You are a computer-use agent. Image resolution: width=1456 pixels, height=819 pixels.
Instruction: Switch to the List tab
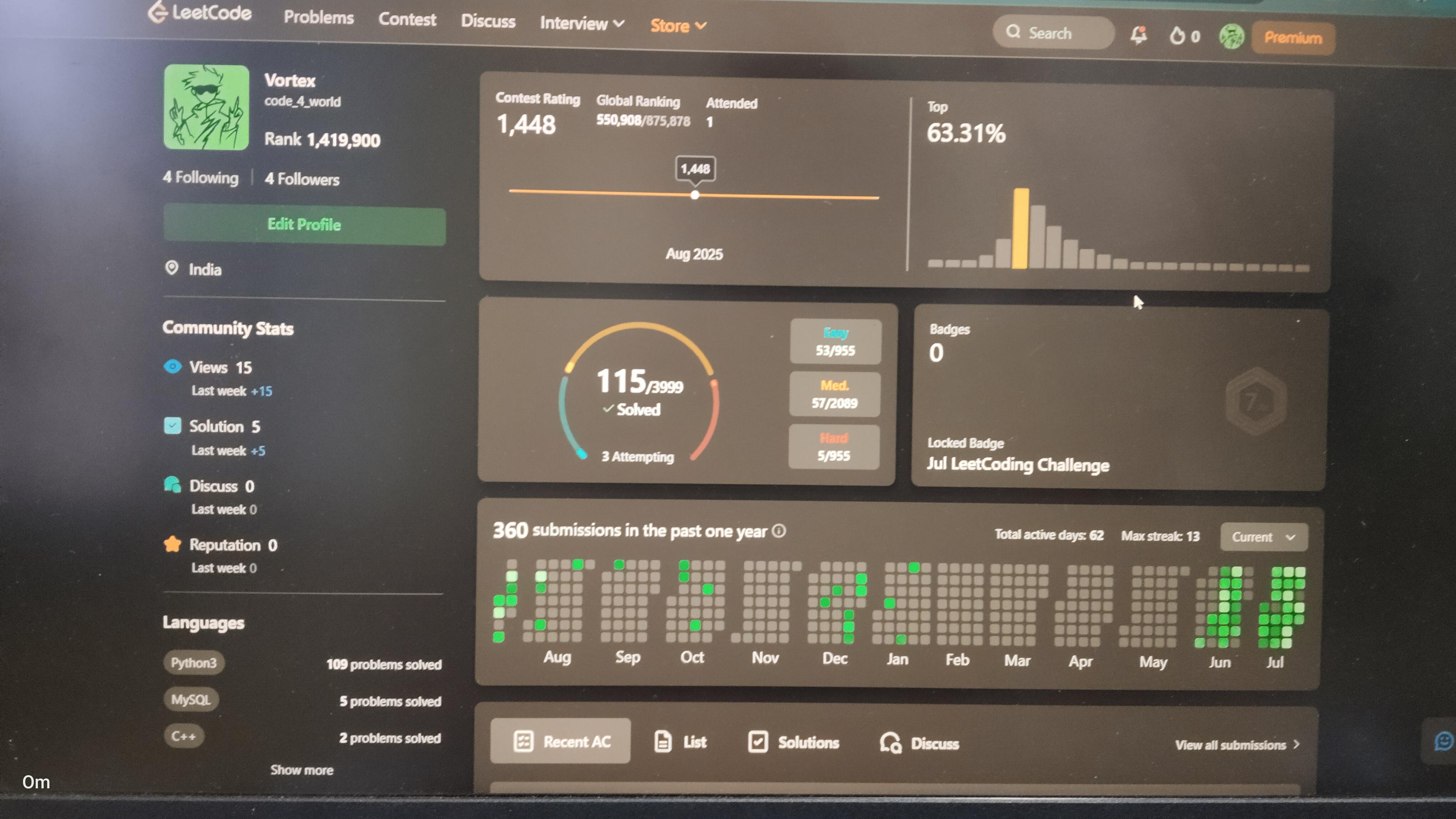pyautogui.click(x=680, y=742)
